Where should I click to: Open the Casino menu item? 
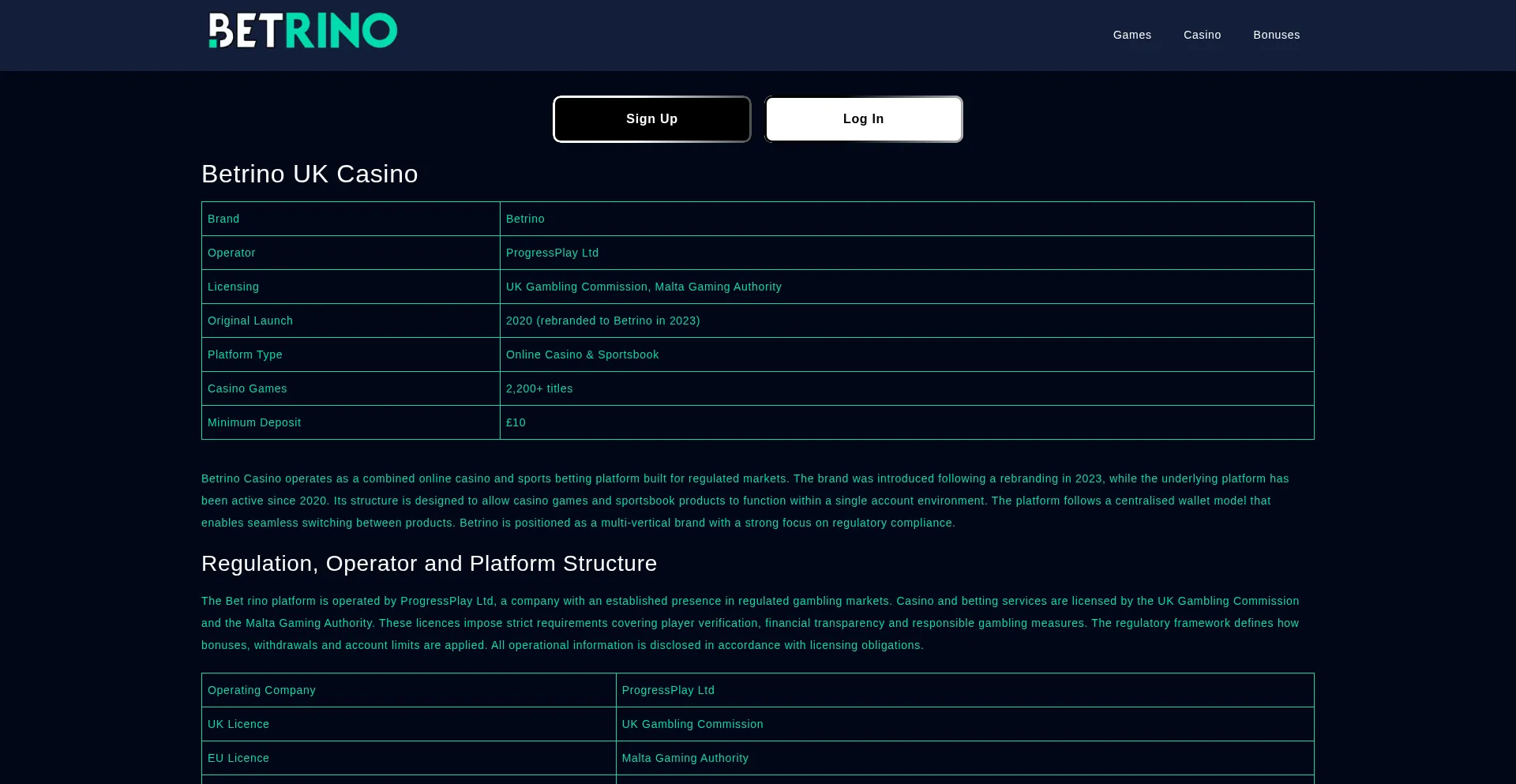[x=1203, y=35]
